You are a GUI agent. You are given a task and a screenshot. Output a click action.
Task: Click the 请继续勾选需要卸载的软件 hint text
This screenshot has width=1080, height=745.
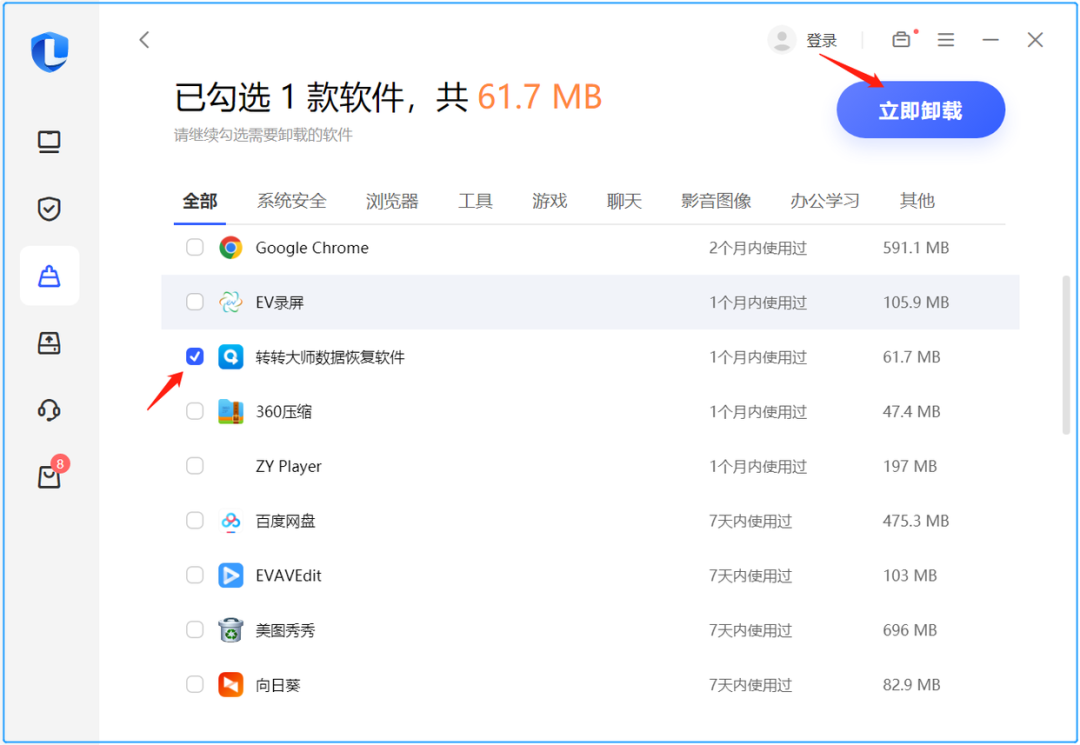pyautogui.click(x=263, y=135)
